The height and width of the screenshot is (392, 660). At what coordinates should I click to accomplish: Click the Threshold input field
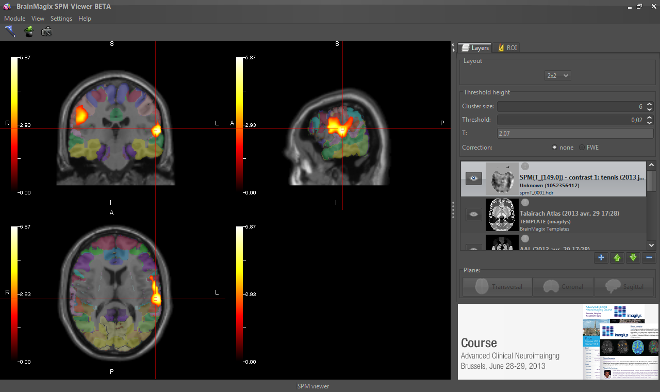coord(572,120)
